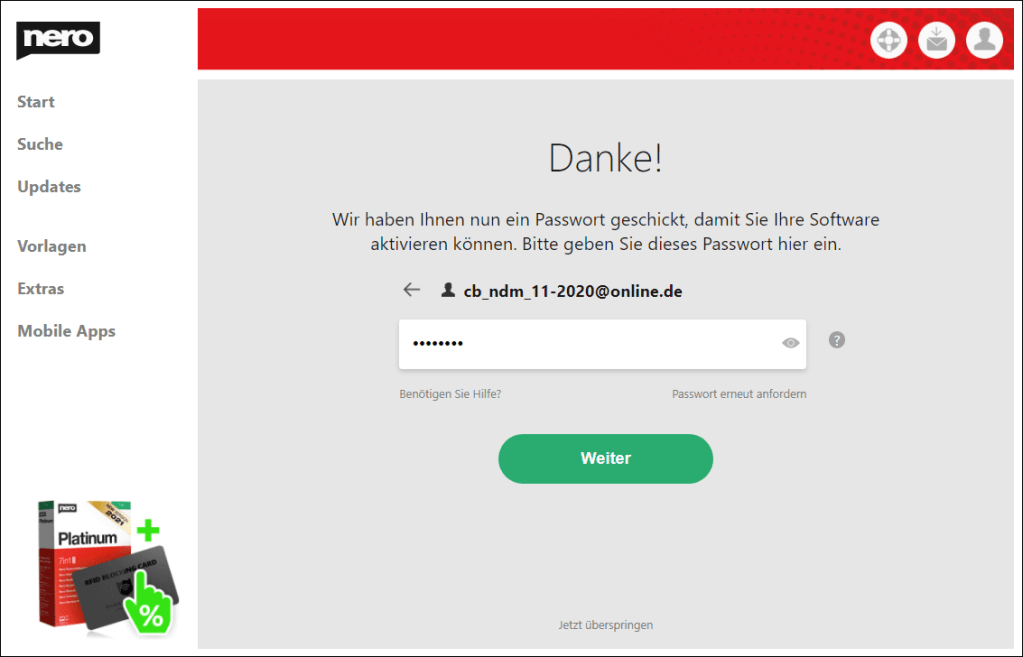Image resolution: width=1023 pixels, height=657 pixels.
Task: Open the Start menu item
Action: [36, 102]
